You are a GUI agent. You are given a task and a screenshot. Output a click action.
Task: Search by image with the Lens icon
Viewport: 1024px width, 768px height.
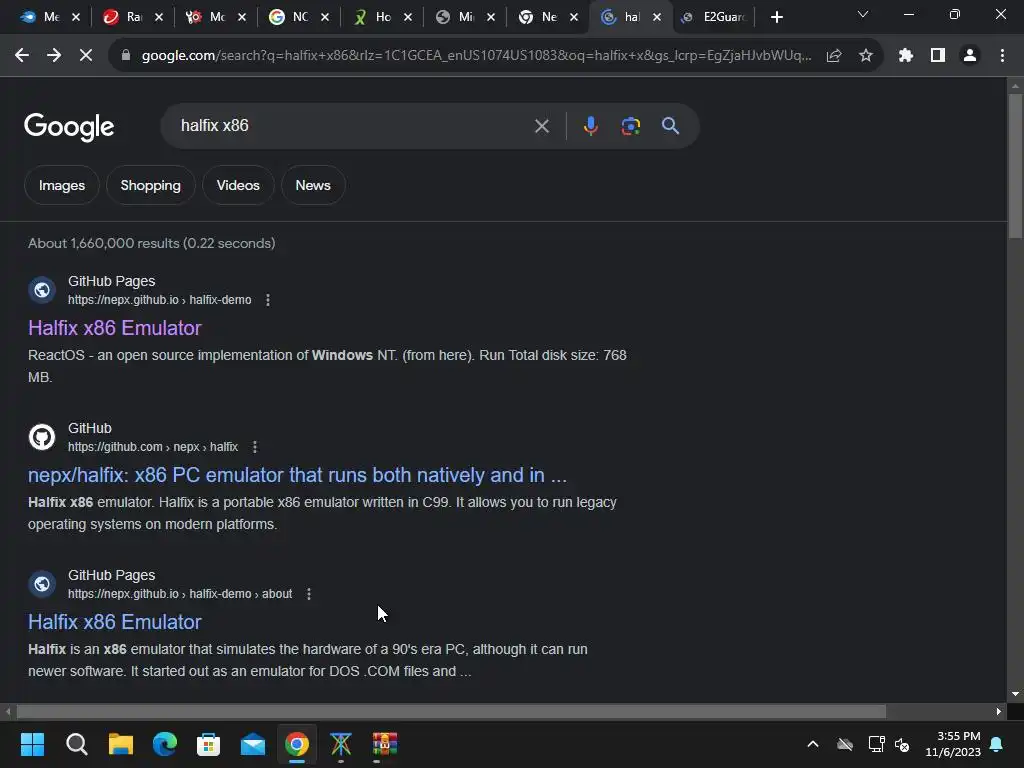tap(630, 126)
